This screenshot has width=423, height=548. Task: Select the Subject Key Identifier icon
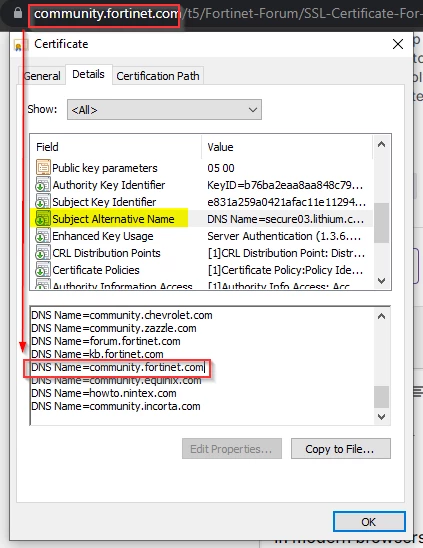coord(43,202)
